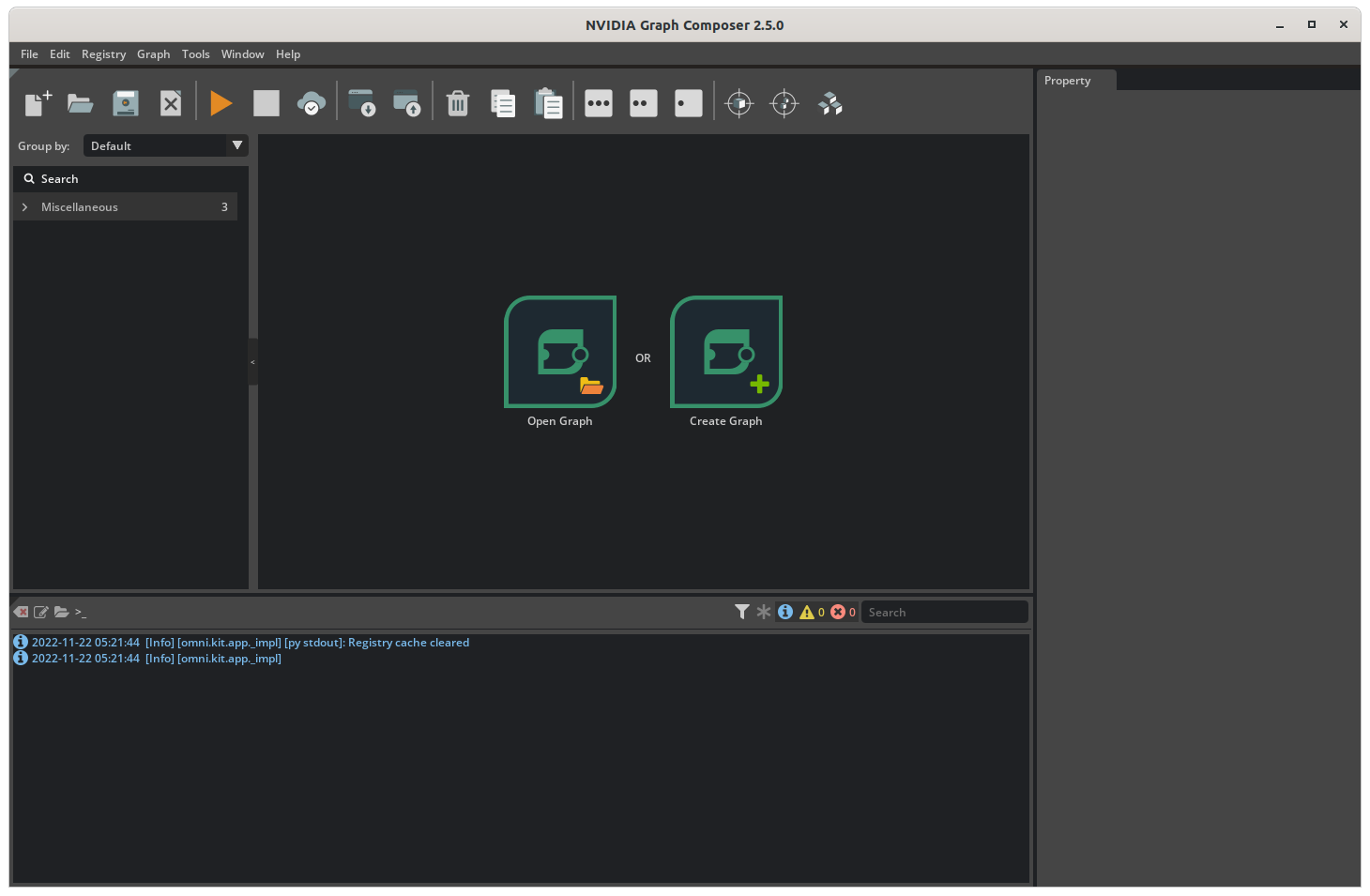Click the 'Group by:' label
Screen dimensions: 1370x896
pos(44,146)
